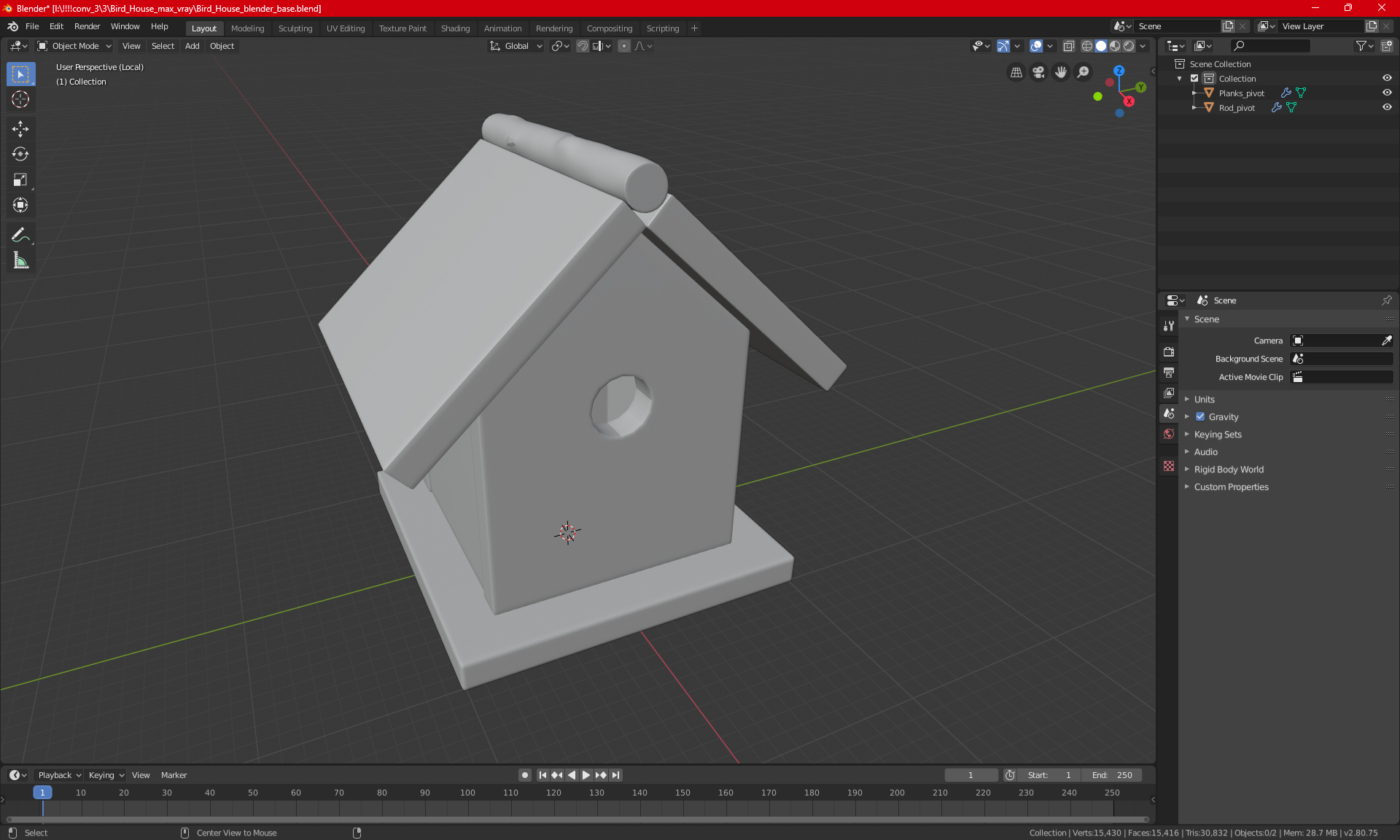Toggle Collection exclude checkbox in outliner
The height and width of the screenshot is (840, 1400).
tap(1194, 79)
